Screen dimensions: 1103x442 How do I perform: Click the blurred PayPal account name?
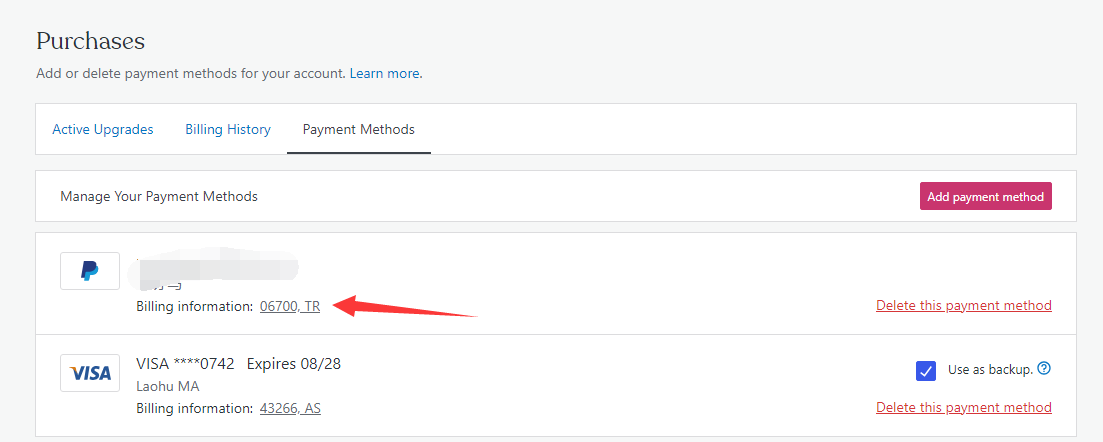[x=218, y=268]
